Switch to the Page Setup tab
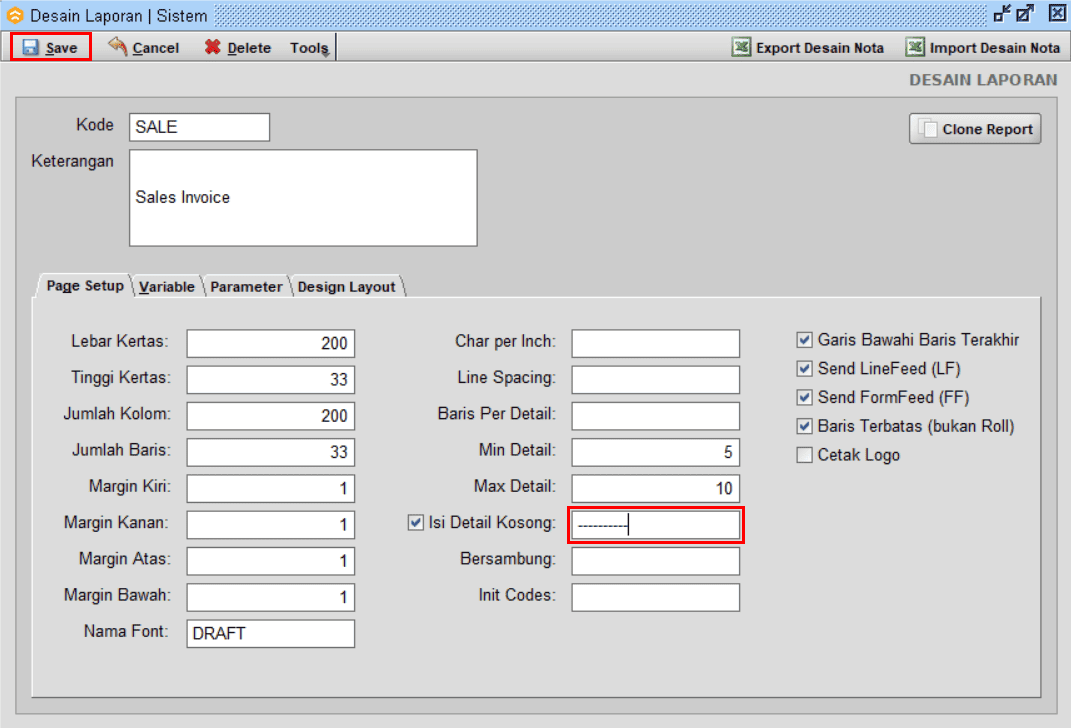This screenshot has height=728, width=1071. [85, 285]
